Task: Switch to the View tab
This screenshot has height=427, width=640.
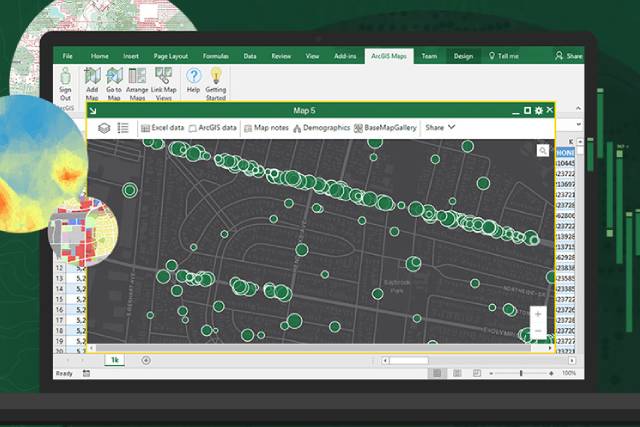Action: [x=312, y=56]
